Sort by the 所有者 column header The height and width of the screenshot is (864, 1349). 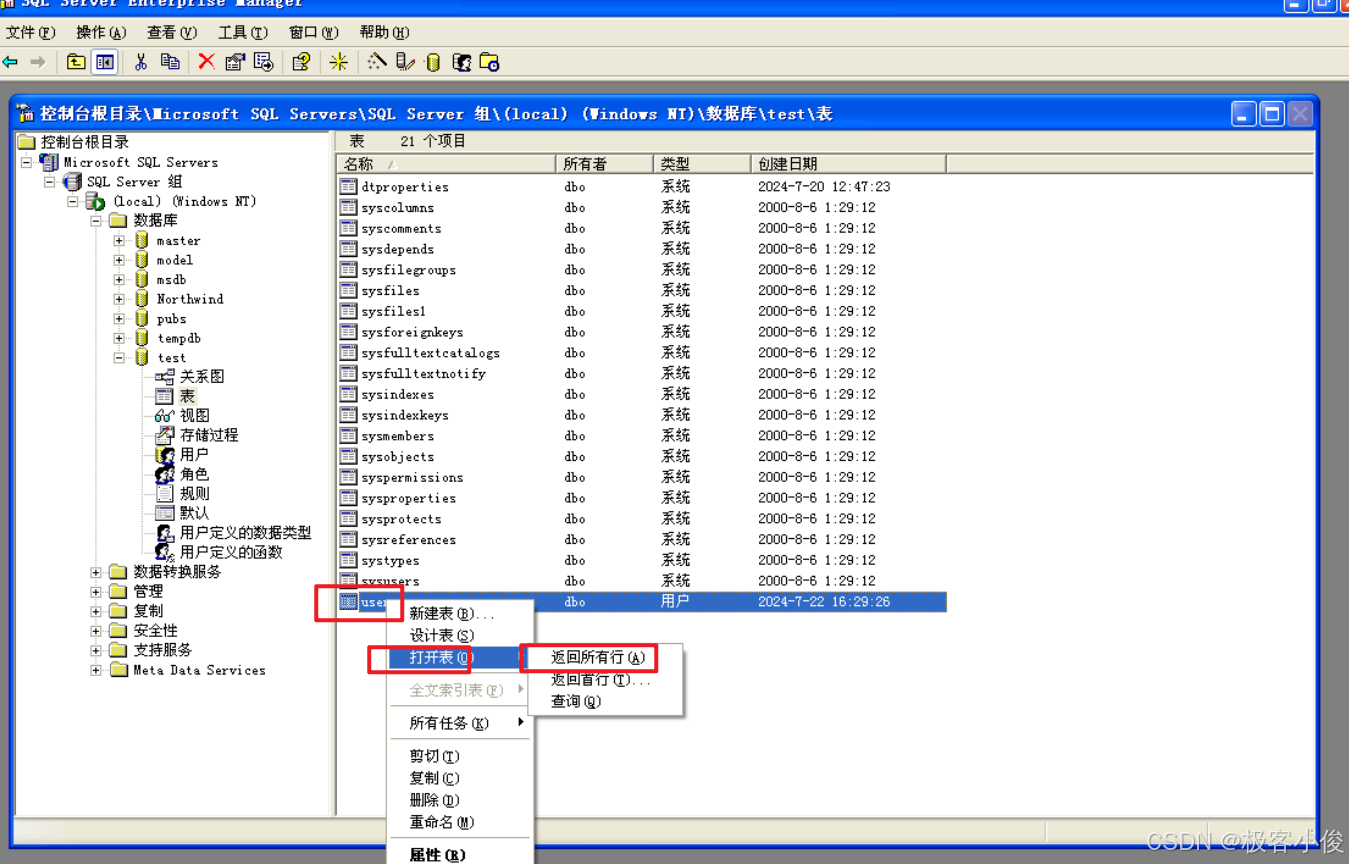(x=605, y=164)
